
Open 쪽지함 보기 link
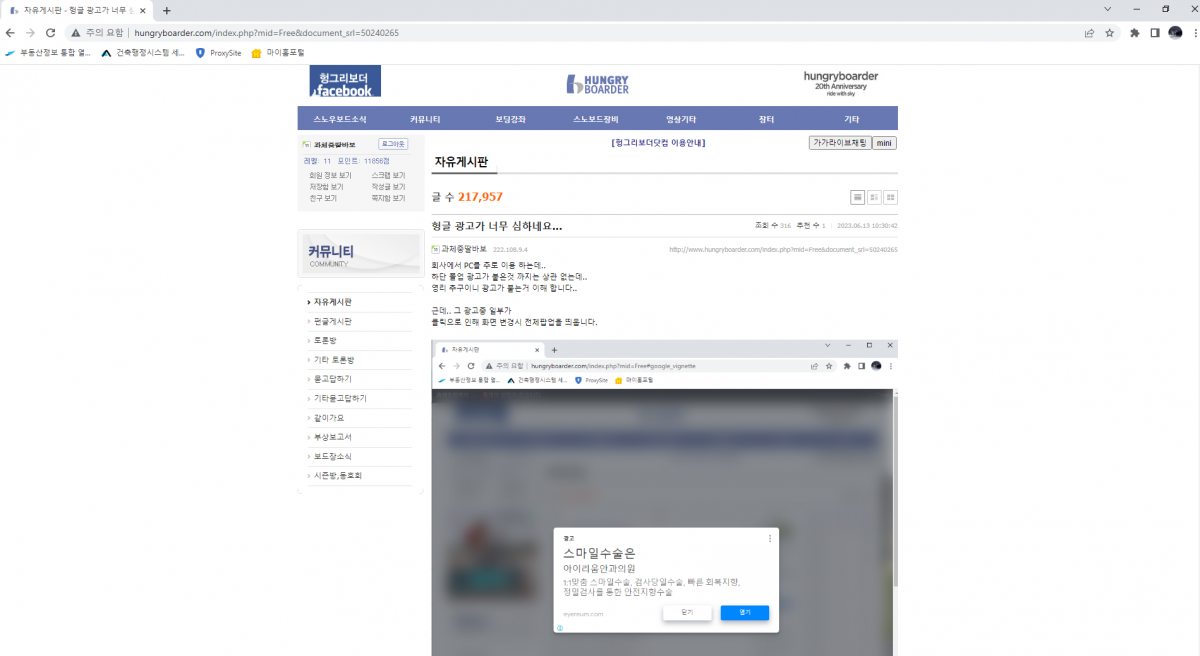click(388, 198)
